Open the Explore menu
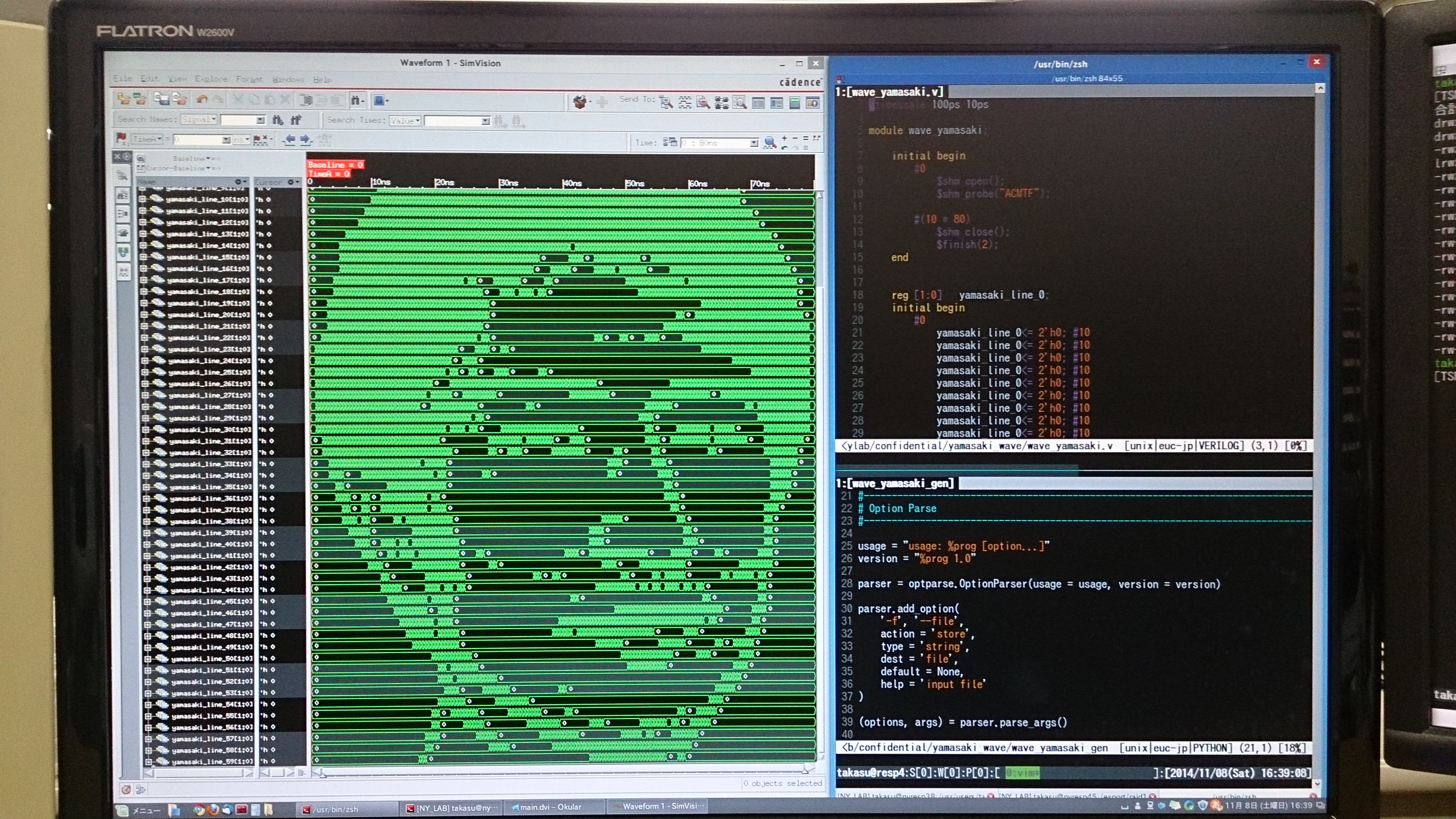 211,79
